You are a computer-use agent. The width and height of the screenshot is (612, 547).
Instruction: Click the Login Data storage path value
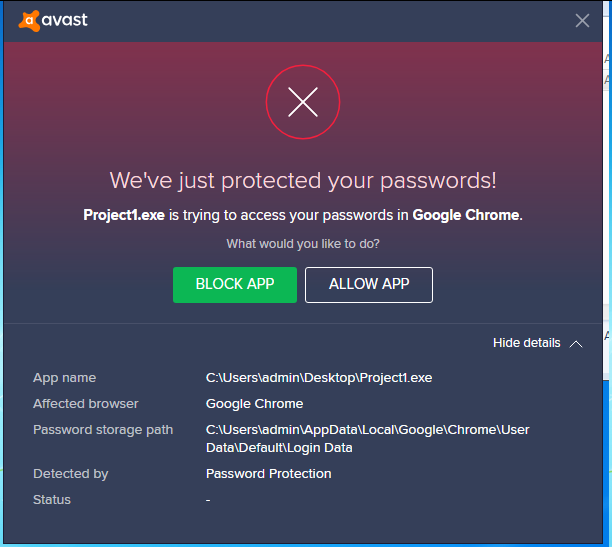pos(367,438)
